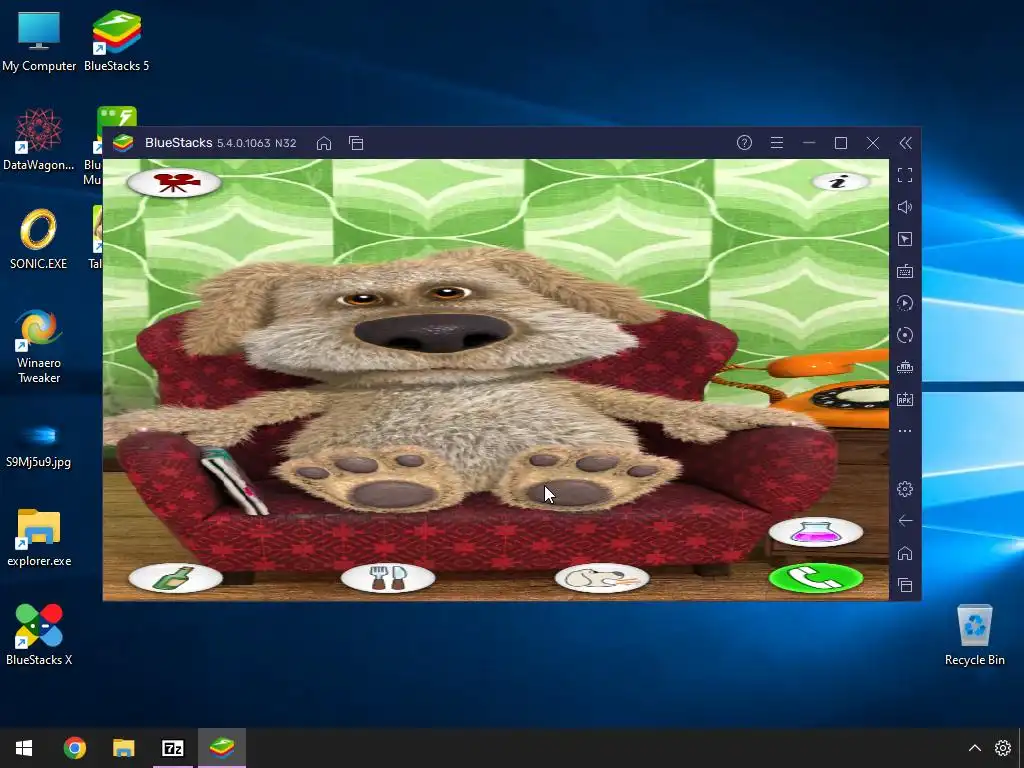The width and height of the screenshot is (1024, 768).
Task: Open the Windows Start menu
Action: [x=24, y=748]
